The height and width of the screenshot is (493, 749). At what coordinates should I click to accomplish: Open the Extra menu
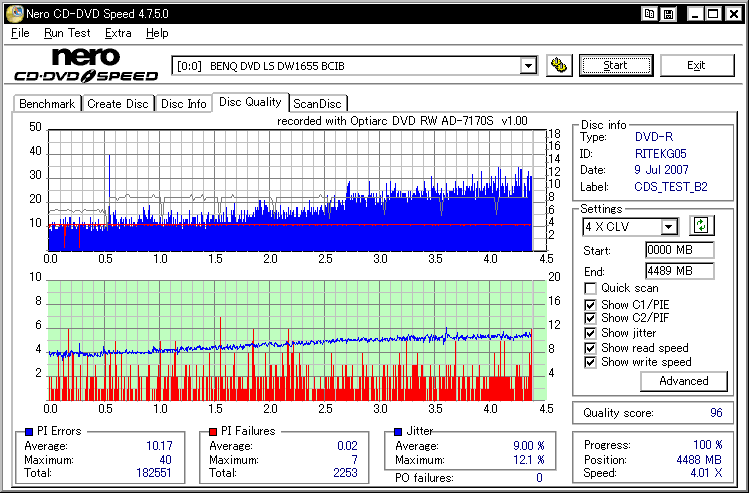point(118,33)
